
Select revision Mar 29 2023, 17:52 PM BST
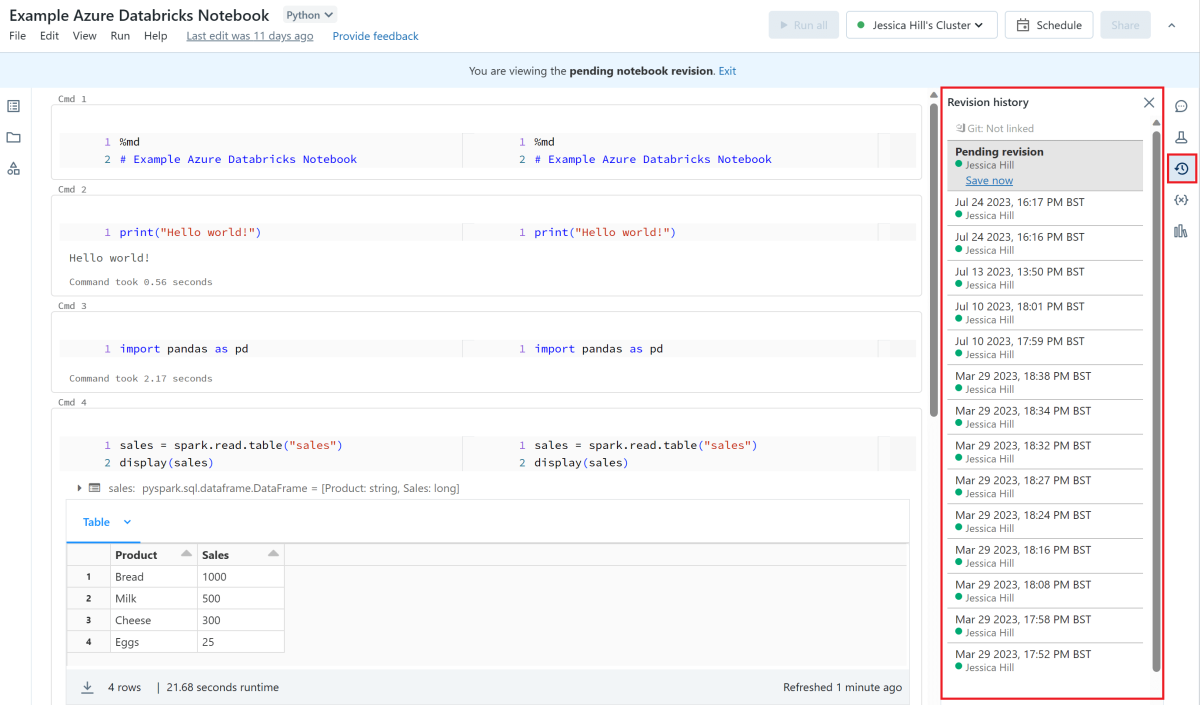coord(1045,660)
